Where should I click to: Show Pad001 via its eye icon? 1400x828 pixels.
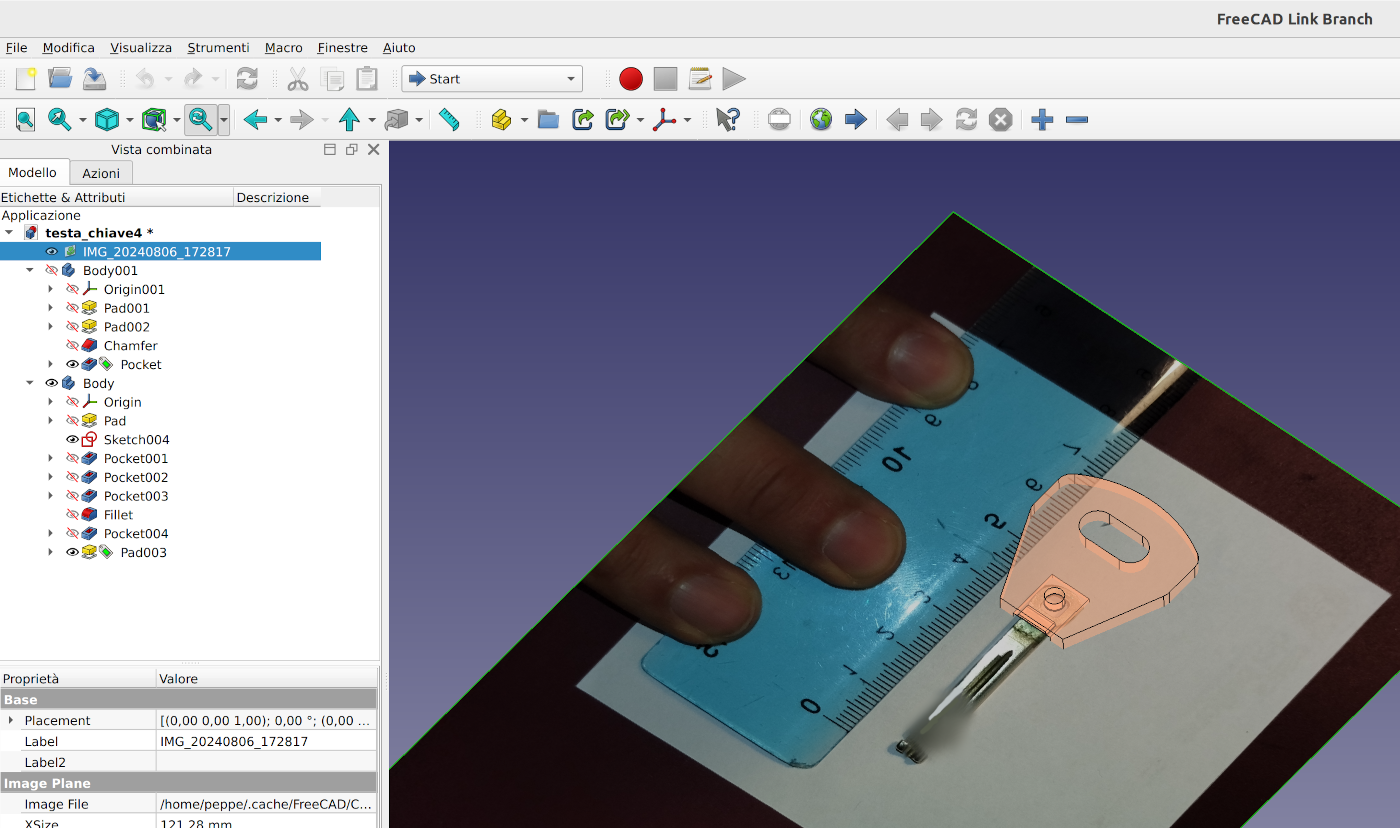tap(72, 308)
